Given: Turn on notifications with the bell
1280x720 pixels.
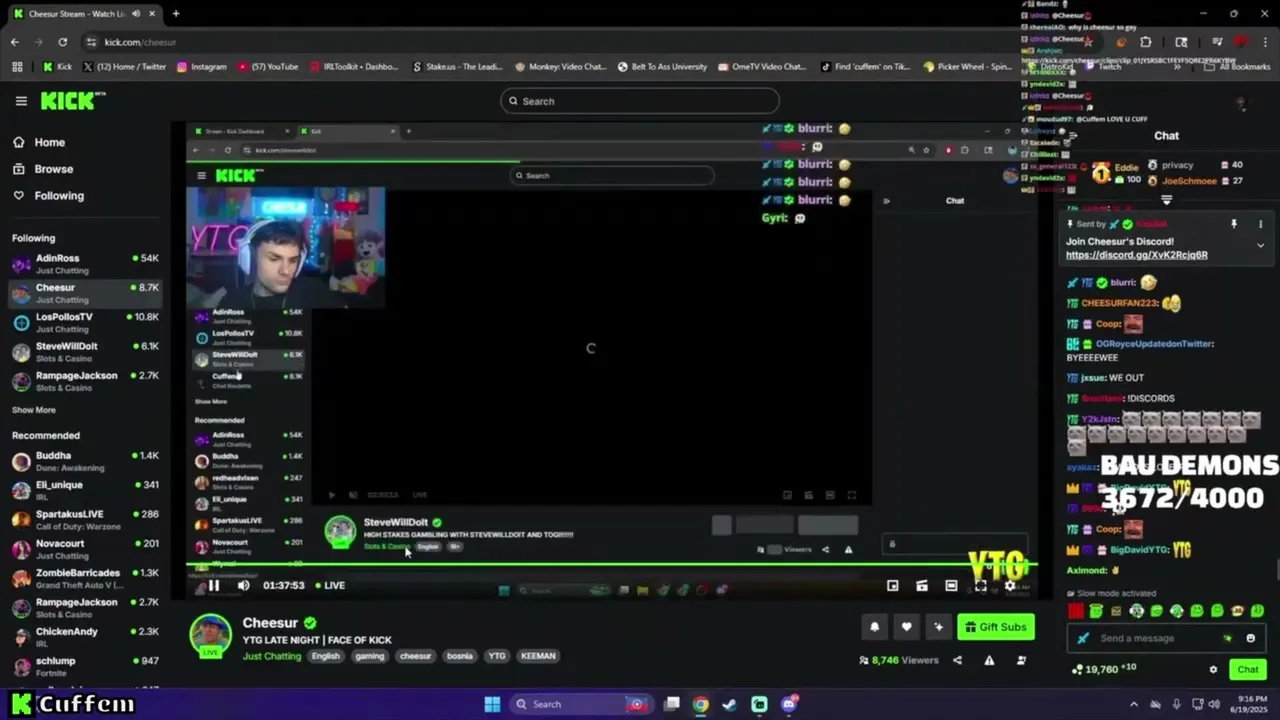Looking at the screenshot, I should point(875,627).
